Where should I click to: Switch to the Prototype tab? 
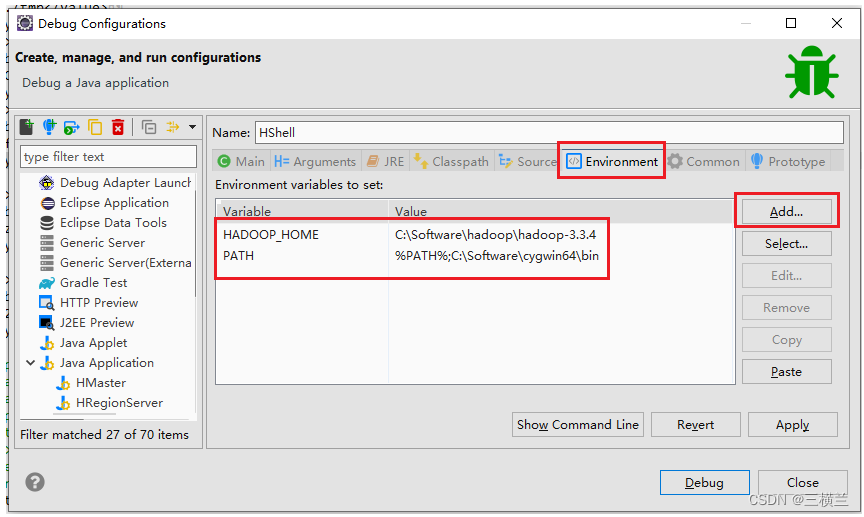[787, 161]
